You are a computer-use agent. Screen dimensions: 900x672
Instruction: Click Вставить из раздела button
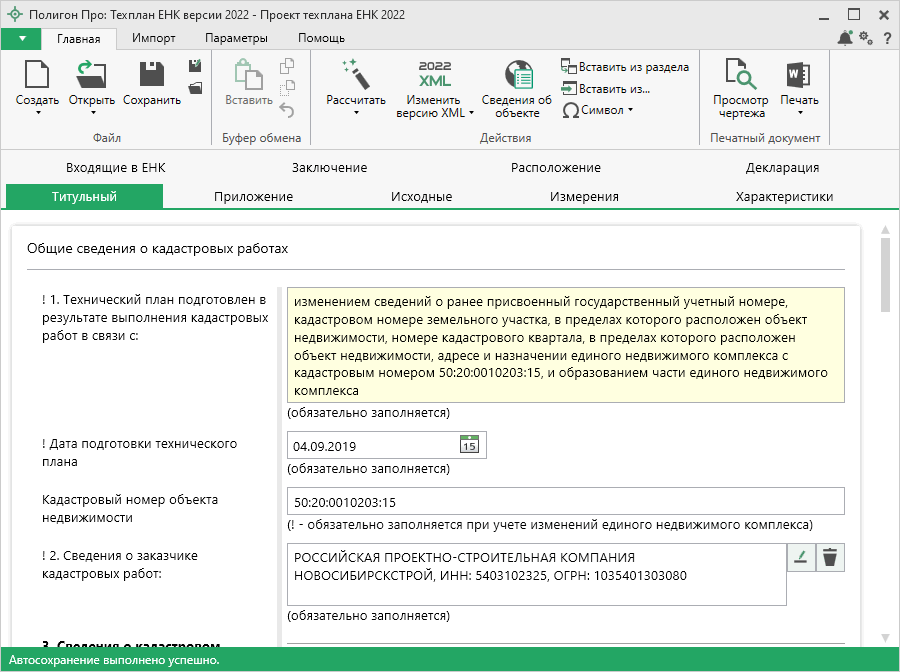point(626,67)
